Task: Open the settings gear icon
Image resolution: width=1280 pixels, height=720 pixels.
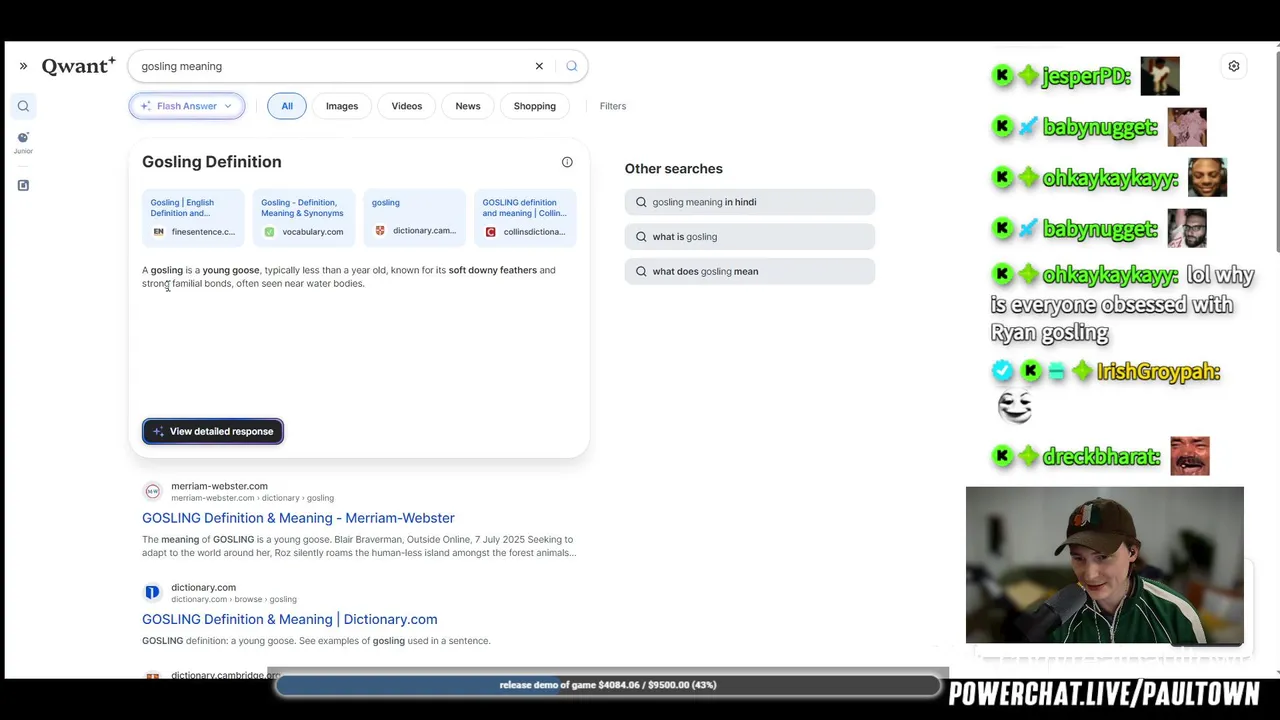Action: click(x=1234, y=66)
